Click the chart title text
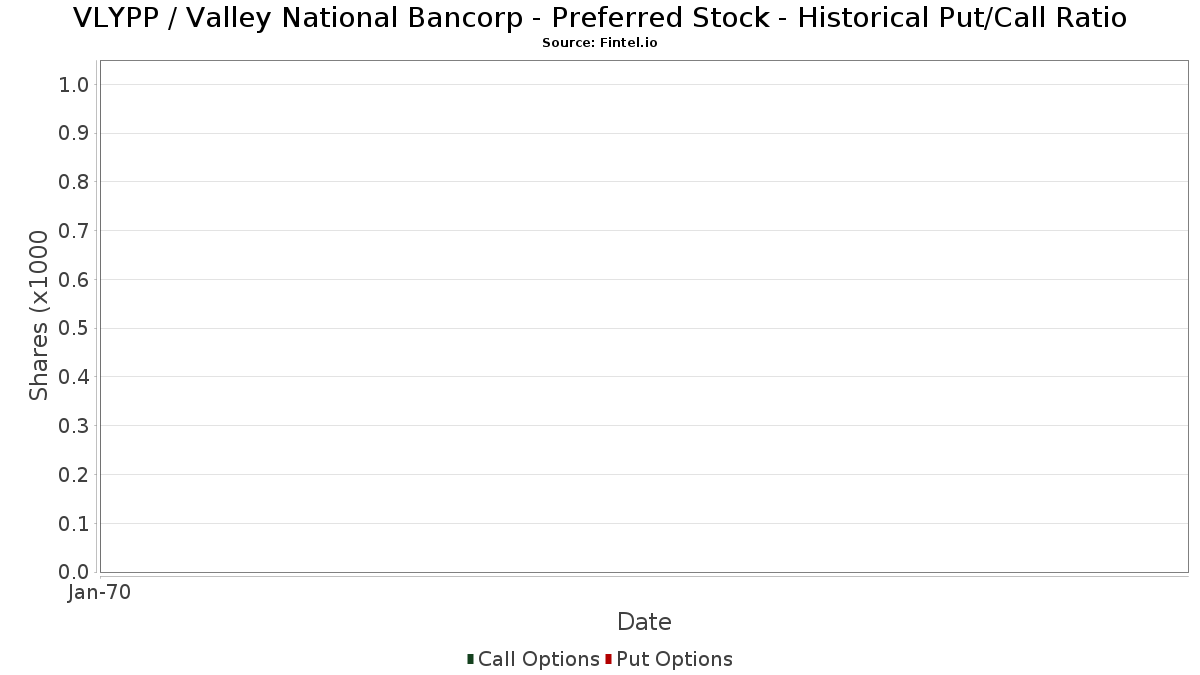 [600, 18]
